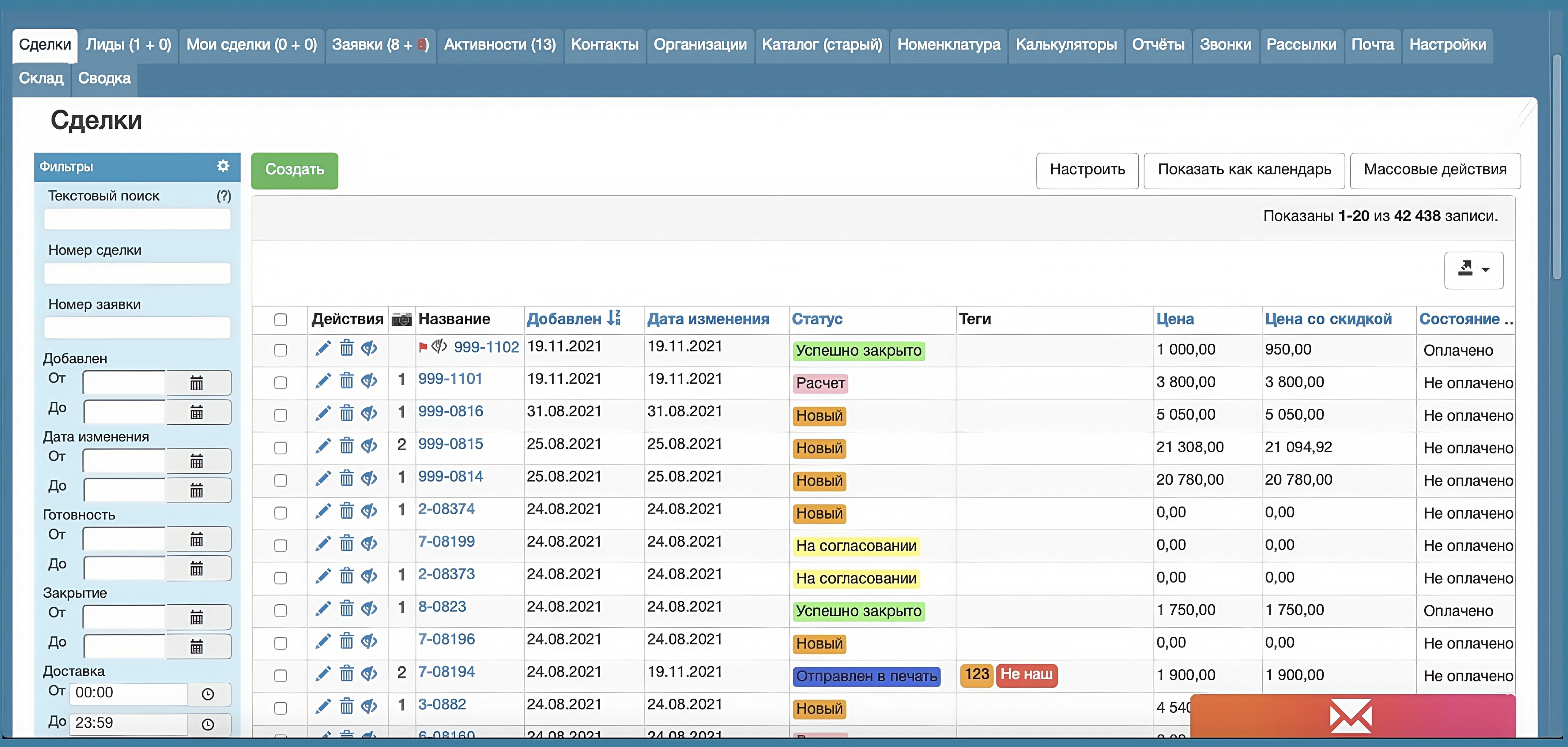
Task: Tick the checkbox for deal 7-08194
Action: [281, 676]
